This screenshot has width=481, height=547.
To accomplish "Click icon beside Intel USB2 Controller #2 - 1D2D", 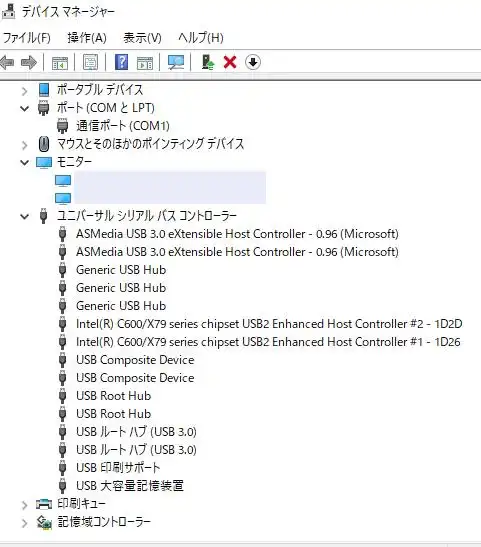I will [x=62, y=324].
